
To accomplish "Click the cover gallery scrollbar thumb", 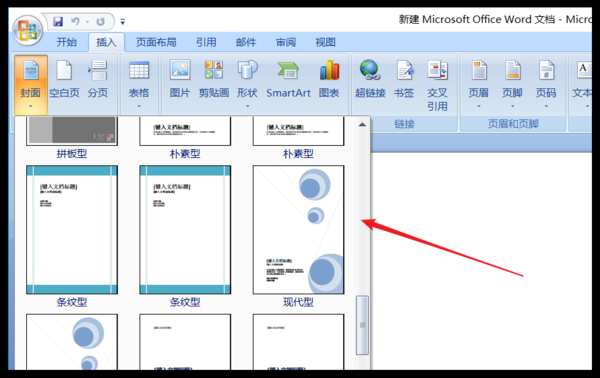I will [x=362, y=325].
